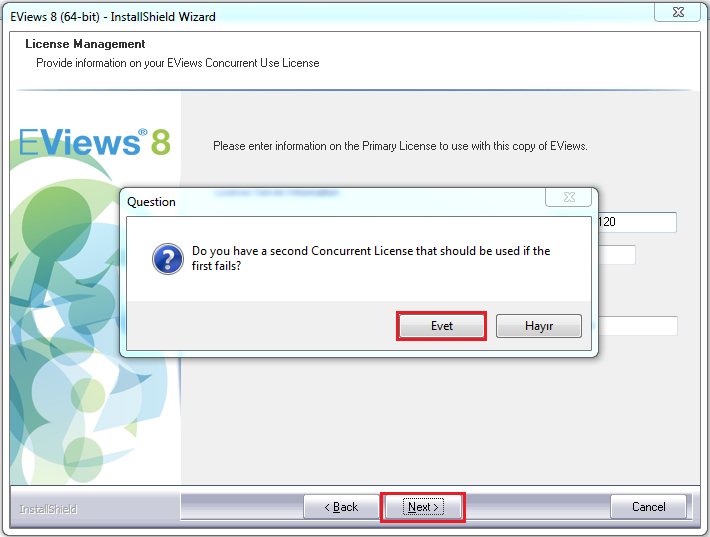710x537 pixels.
Task: Click the EViews 8 logo
Action: pyautogui.click(x=95, y=142)
